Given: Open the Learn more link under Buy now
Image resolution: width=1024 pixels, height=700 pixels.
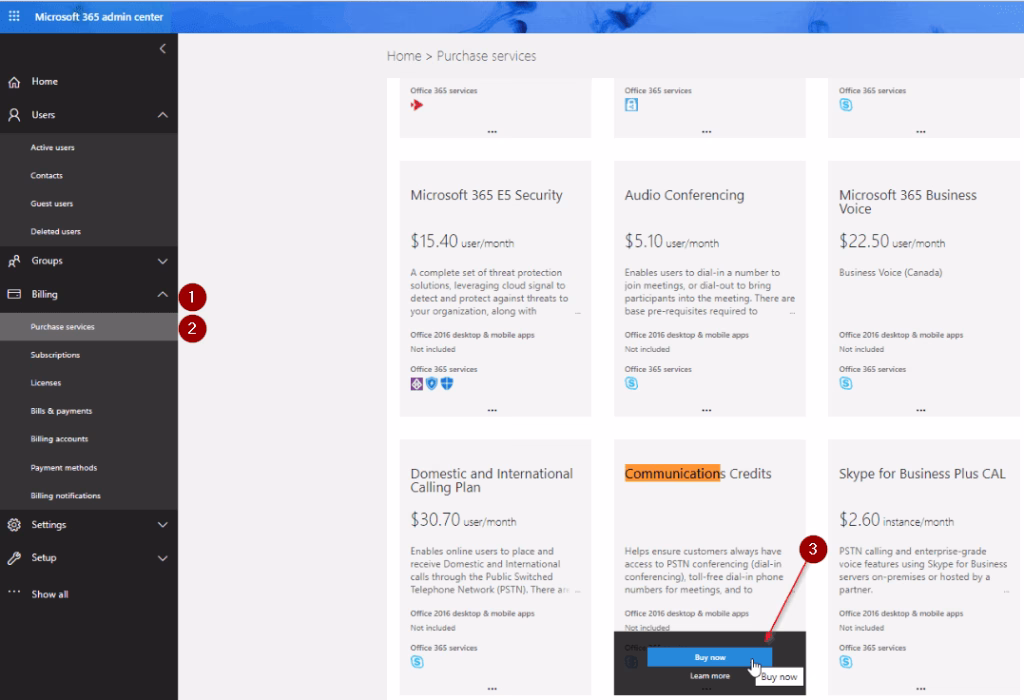Looking at the screenshot, I should click(x=709, y=676).
